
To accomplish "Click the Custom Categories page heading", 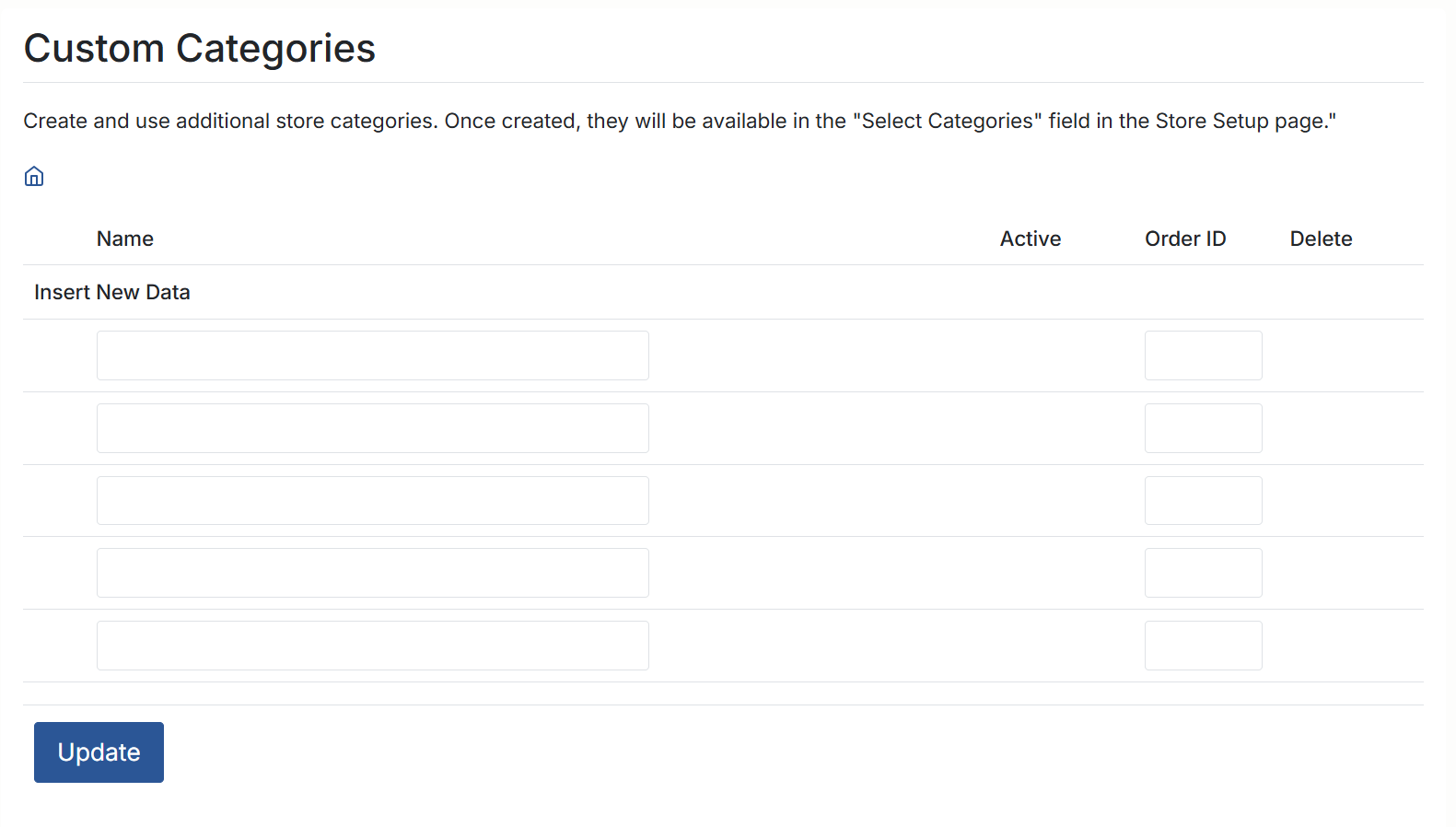I will 200,49.
